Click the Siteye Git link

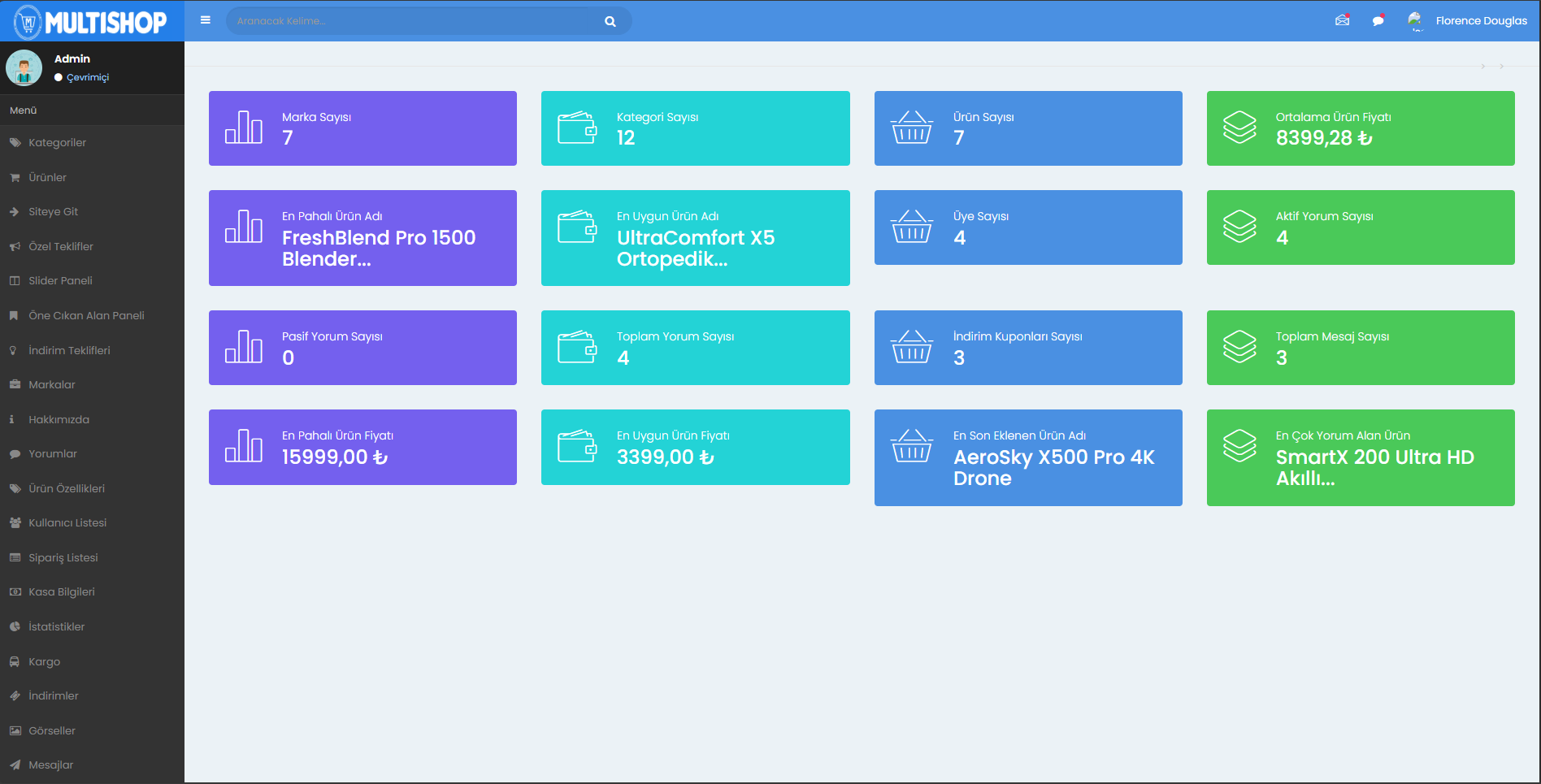click(x=53, y=211)
